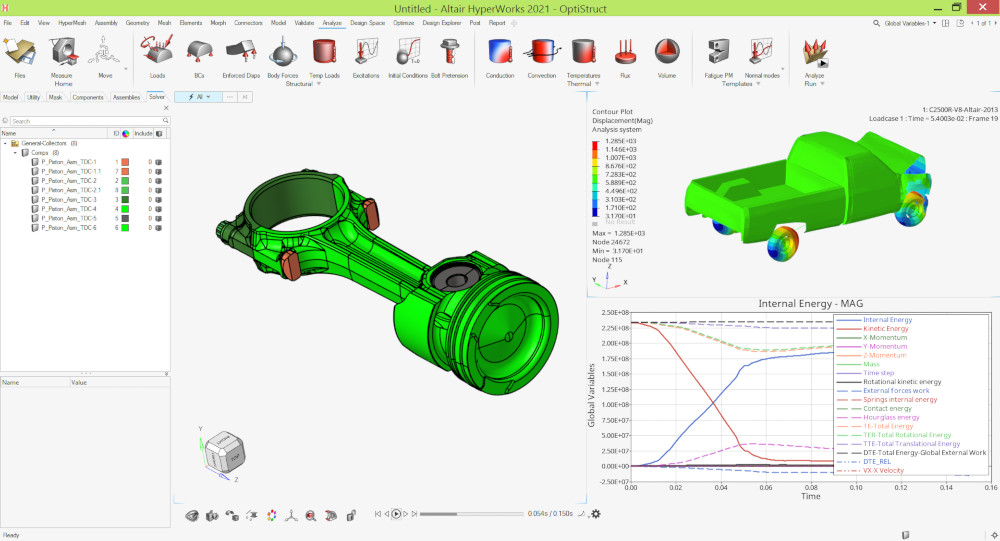Switch to the Model browser tab
This screenshot has width=1000, height=541.
pyautogui.click(x=11, y=98)
